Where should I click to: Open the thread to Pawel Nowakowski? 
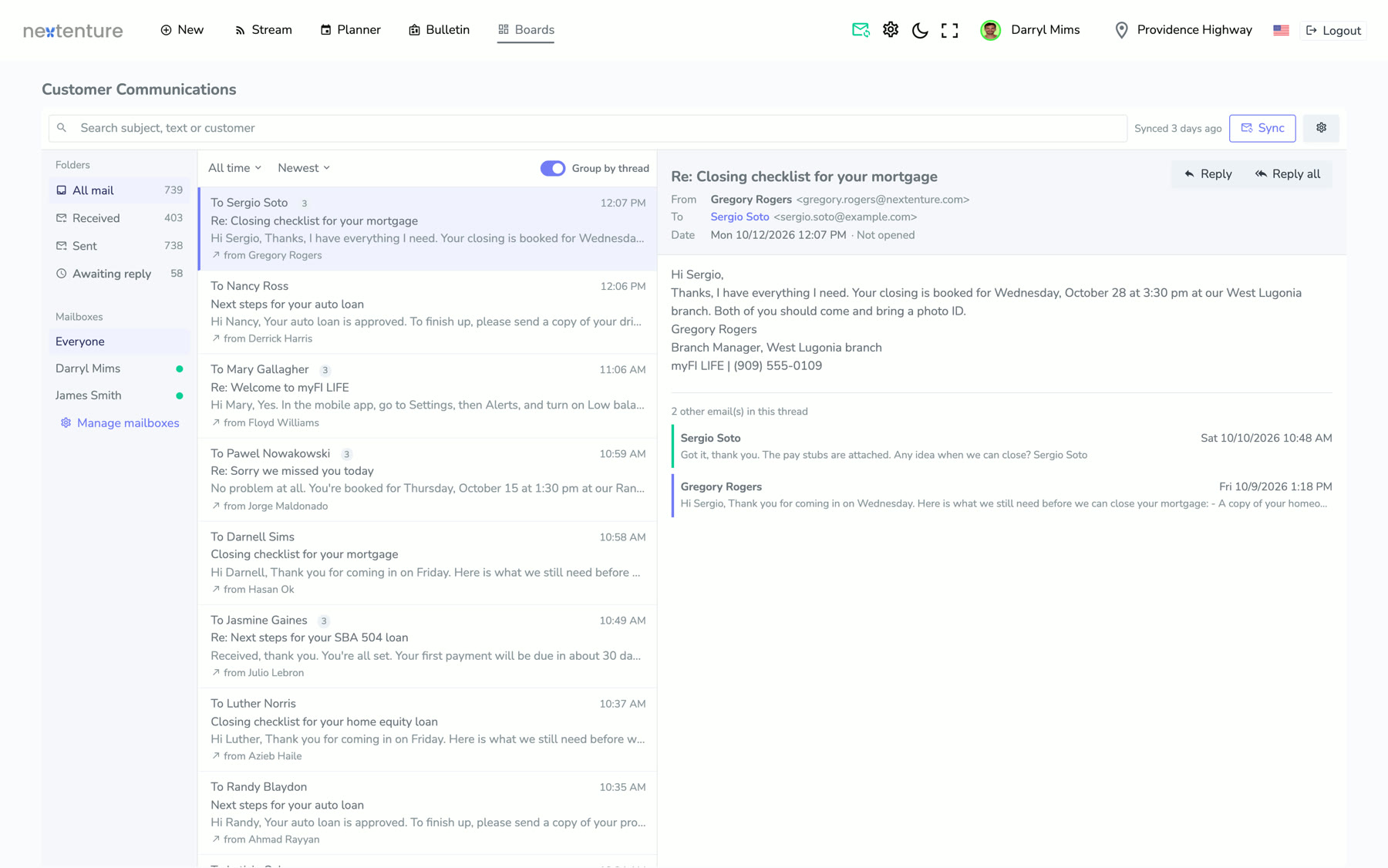(x=428, y=479)
